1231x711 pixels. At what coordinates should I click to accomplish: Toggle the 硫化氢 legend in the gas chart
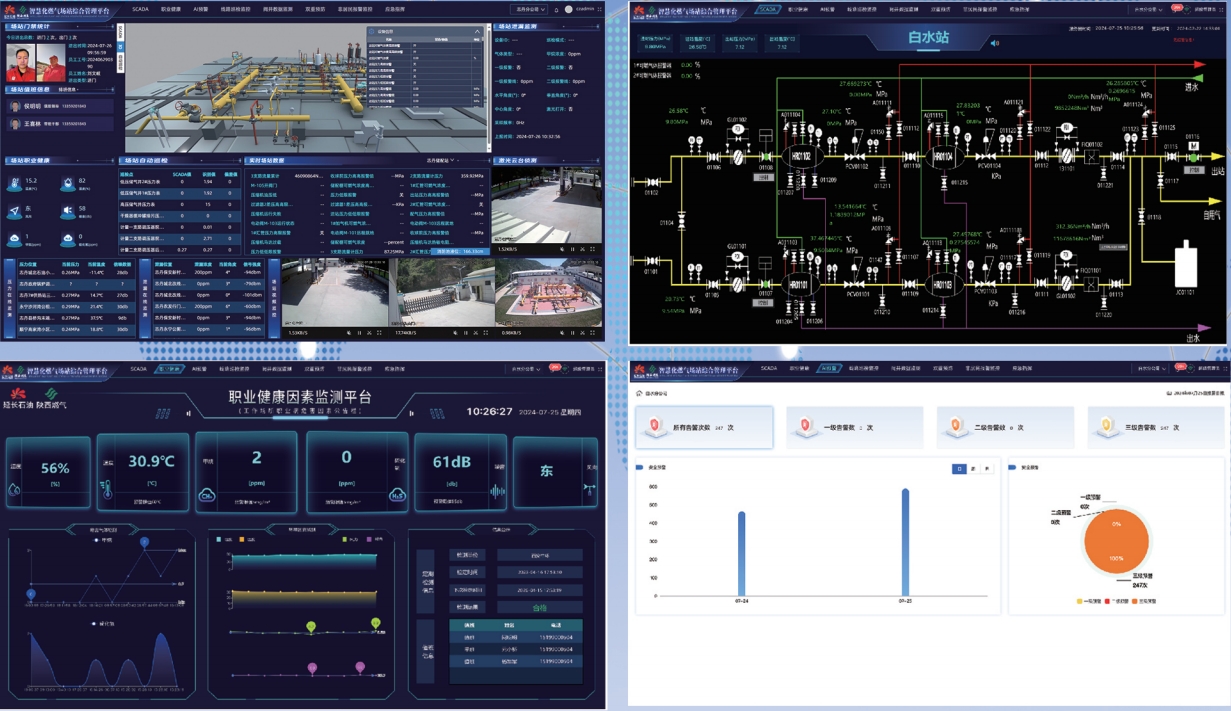click(x=102, y=623)
